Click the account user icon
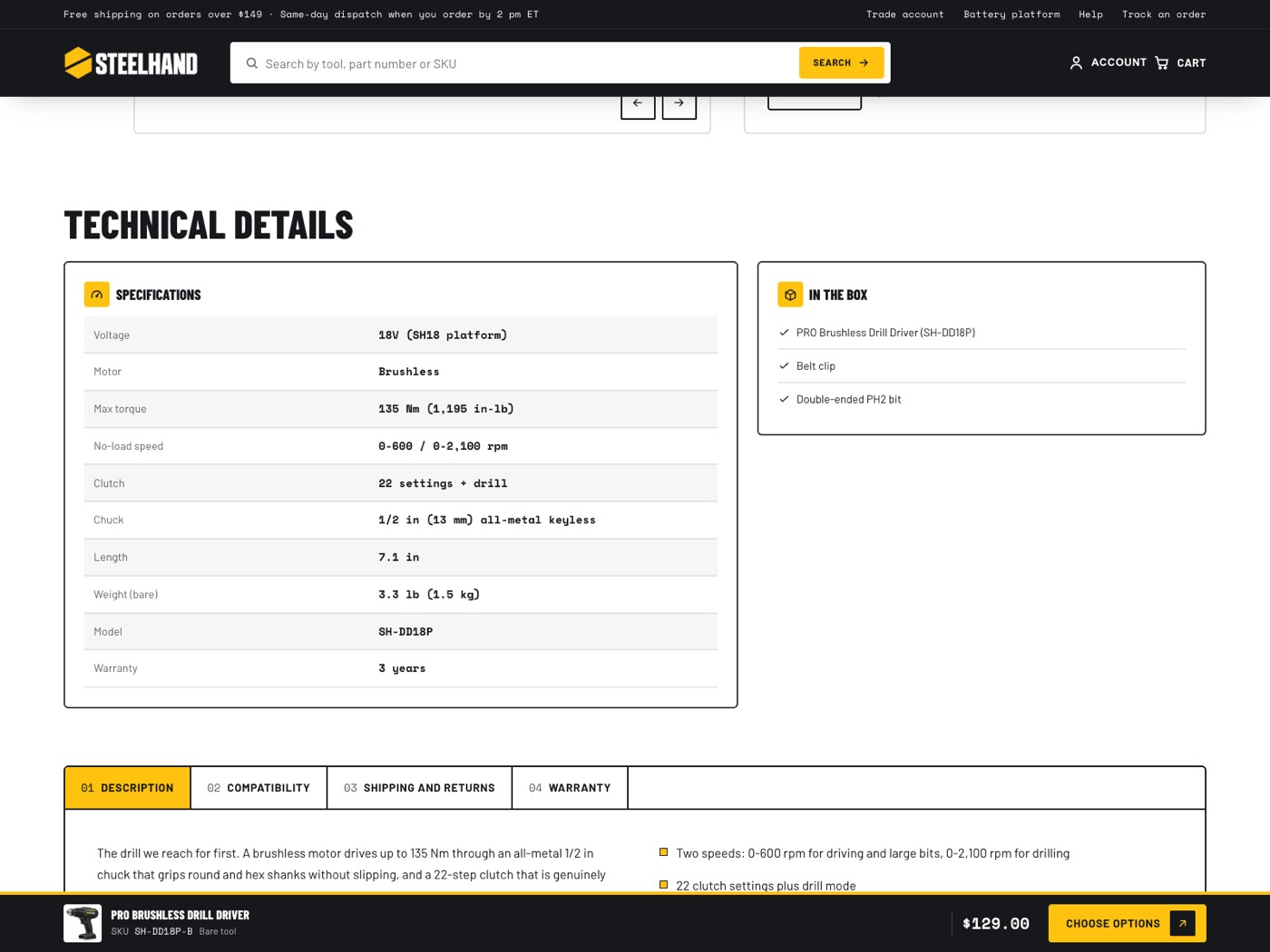 pos(1076,63)
